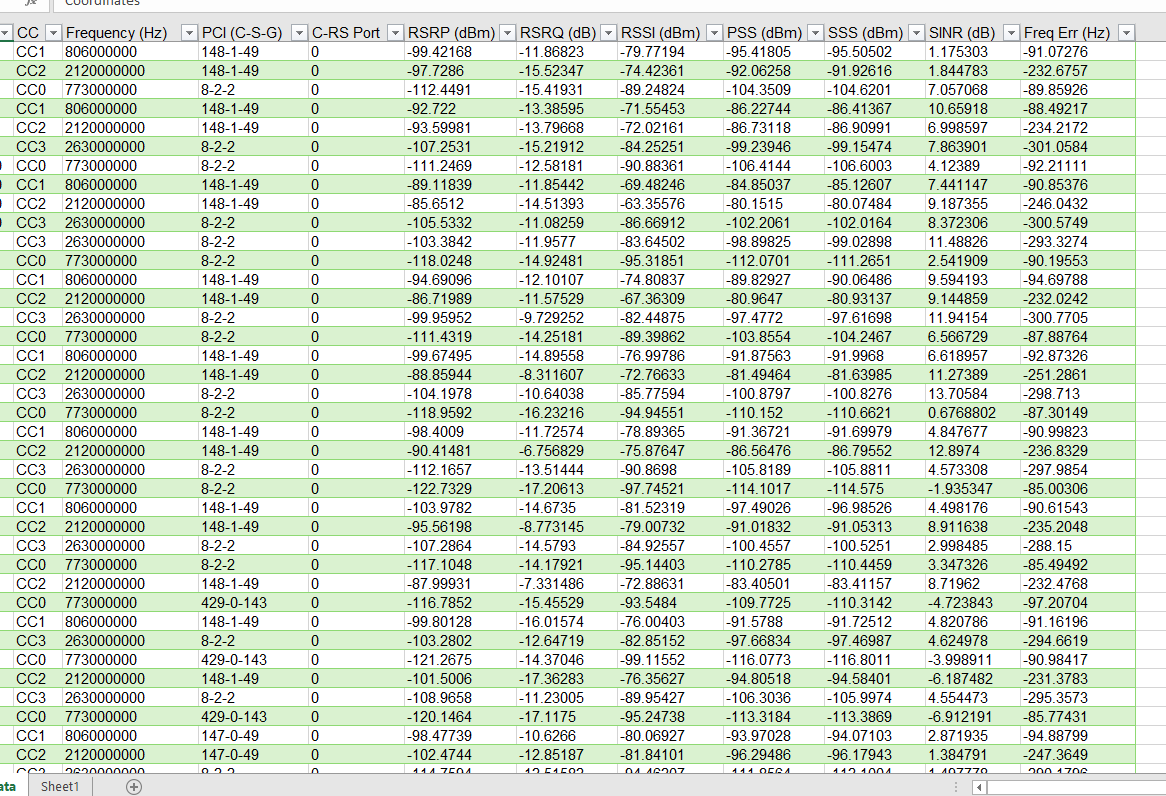Select the SSS cell -96.98526
The image size is (1166, 796).
point(875,507)
